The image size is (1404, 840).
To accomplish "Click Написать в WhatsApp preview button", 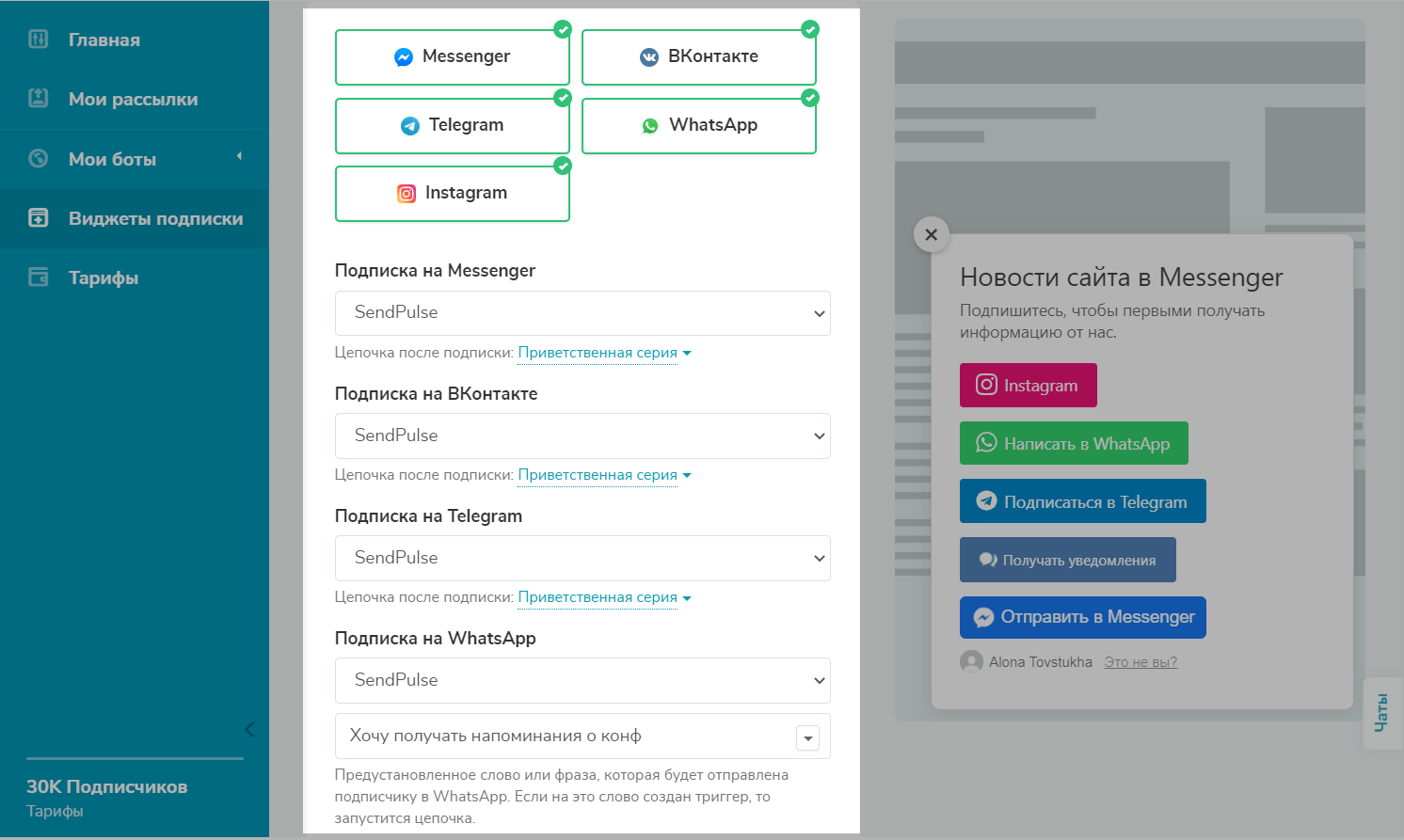I will [x=1074, y=443].
